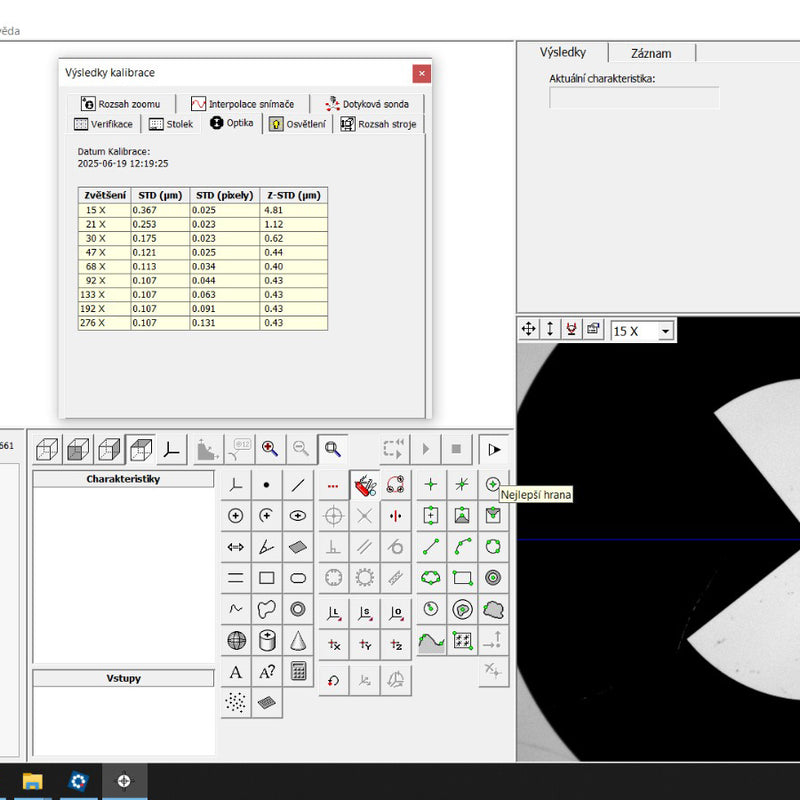Click the zoom to fit magnifier icon
800x800 pixels.
333,449
